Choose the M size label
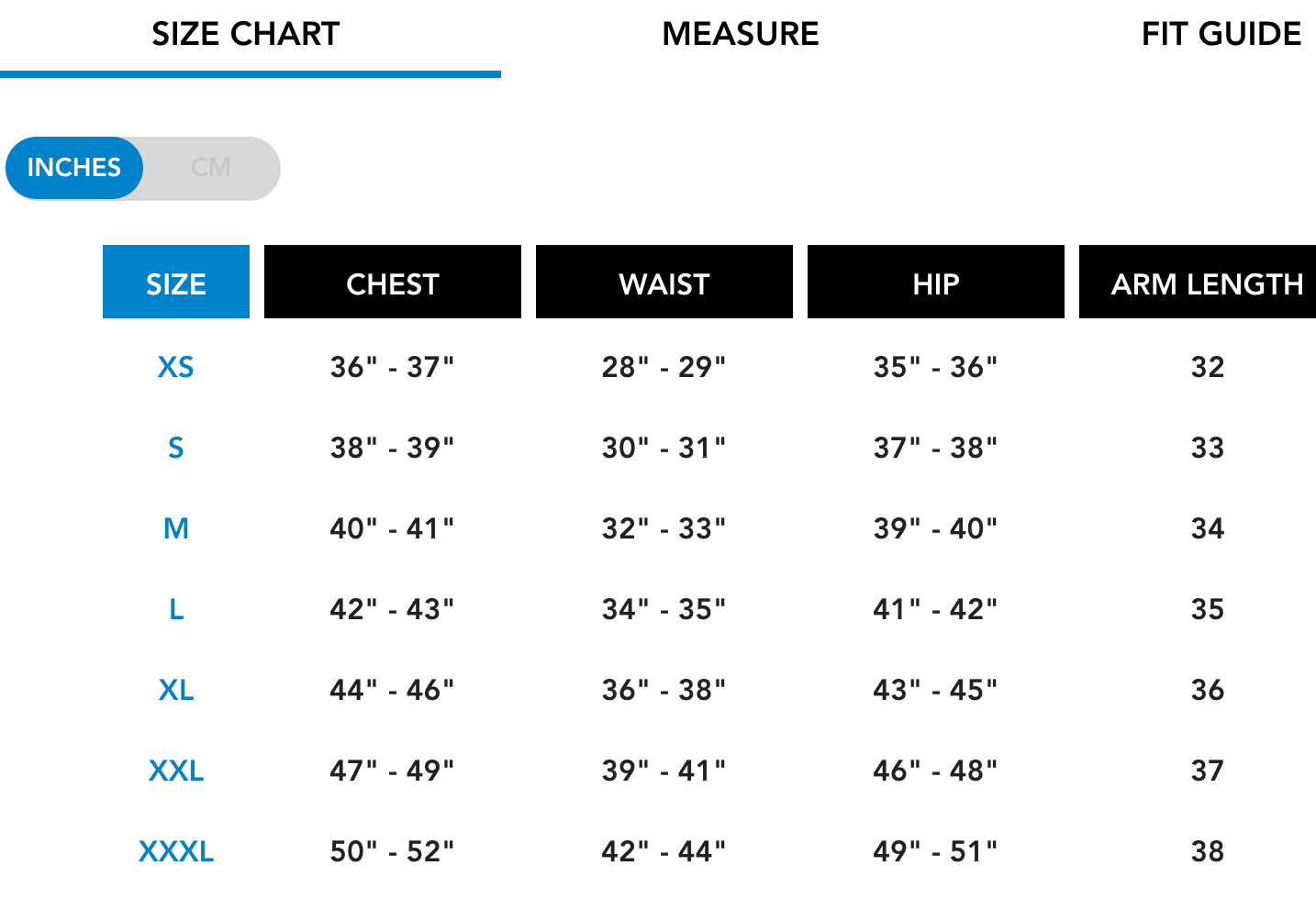Image resolution: width=1316 pixels, height=921 pixels. pyautogui.click(x=176, y=528)
